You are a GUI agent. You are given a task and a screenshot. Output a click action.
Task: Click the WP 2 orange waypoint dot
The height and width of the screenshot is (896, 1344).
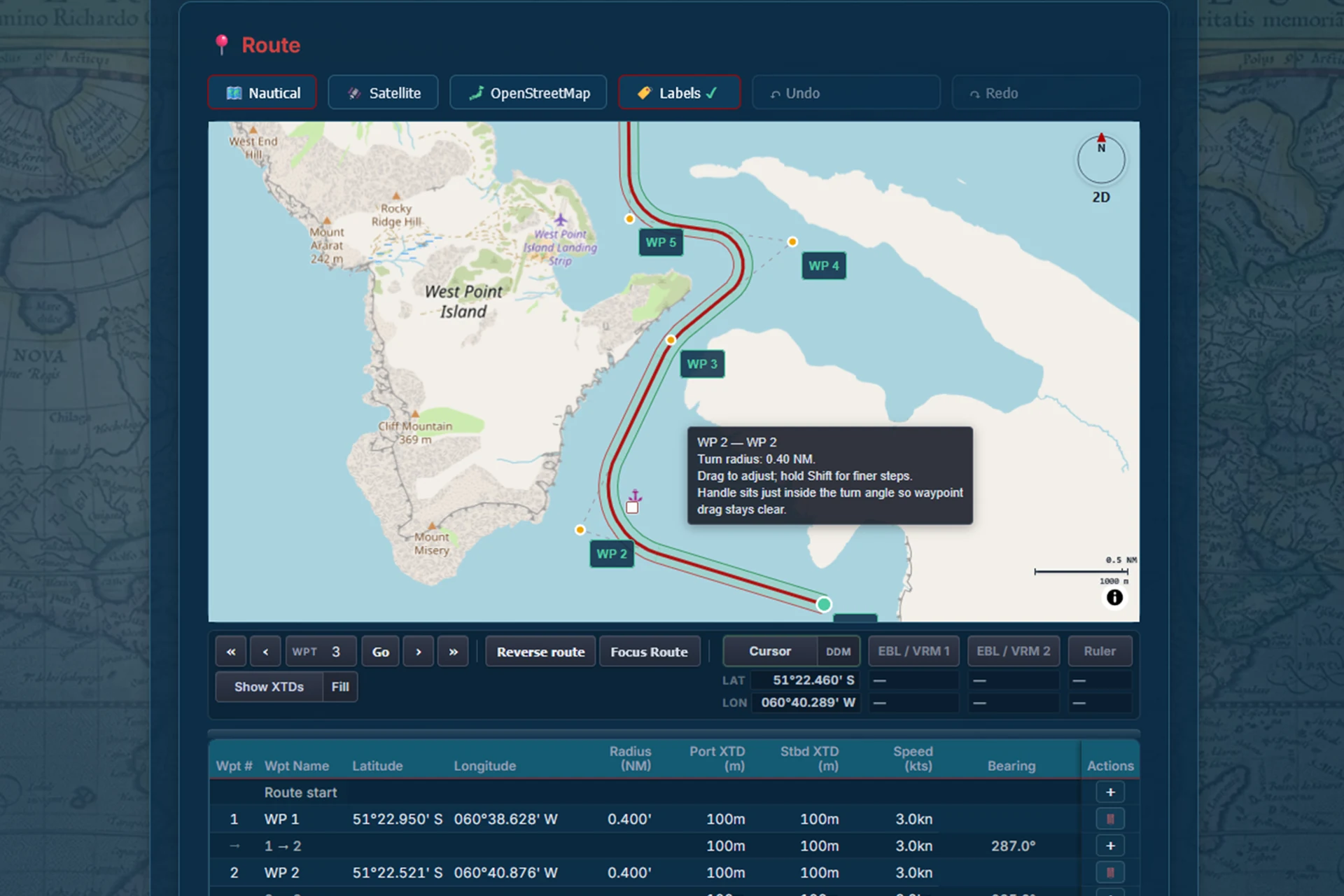(580, 530)
